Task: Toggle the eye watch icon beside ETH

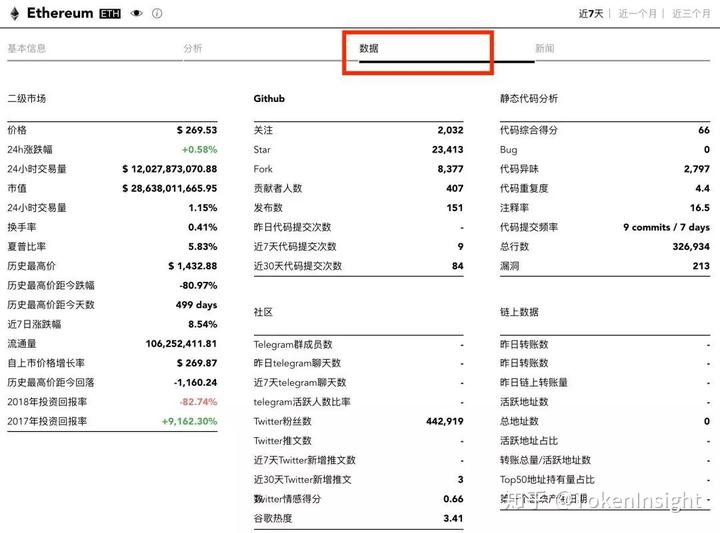Action: point(136,13)
